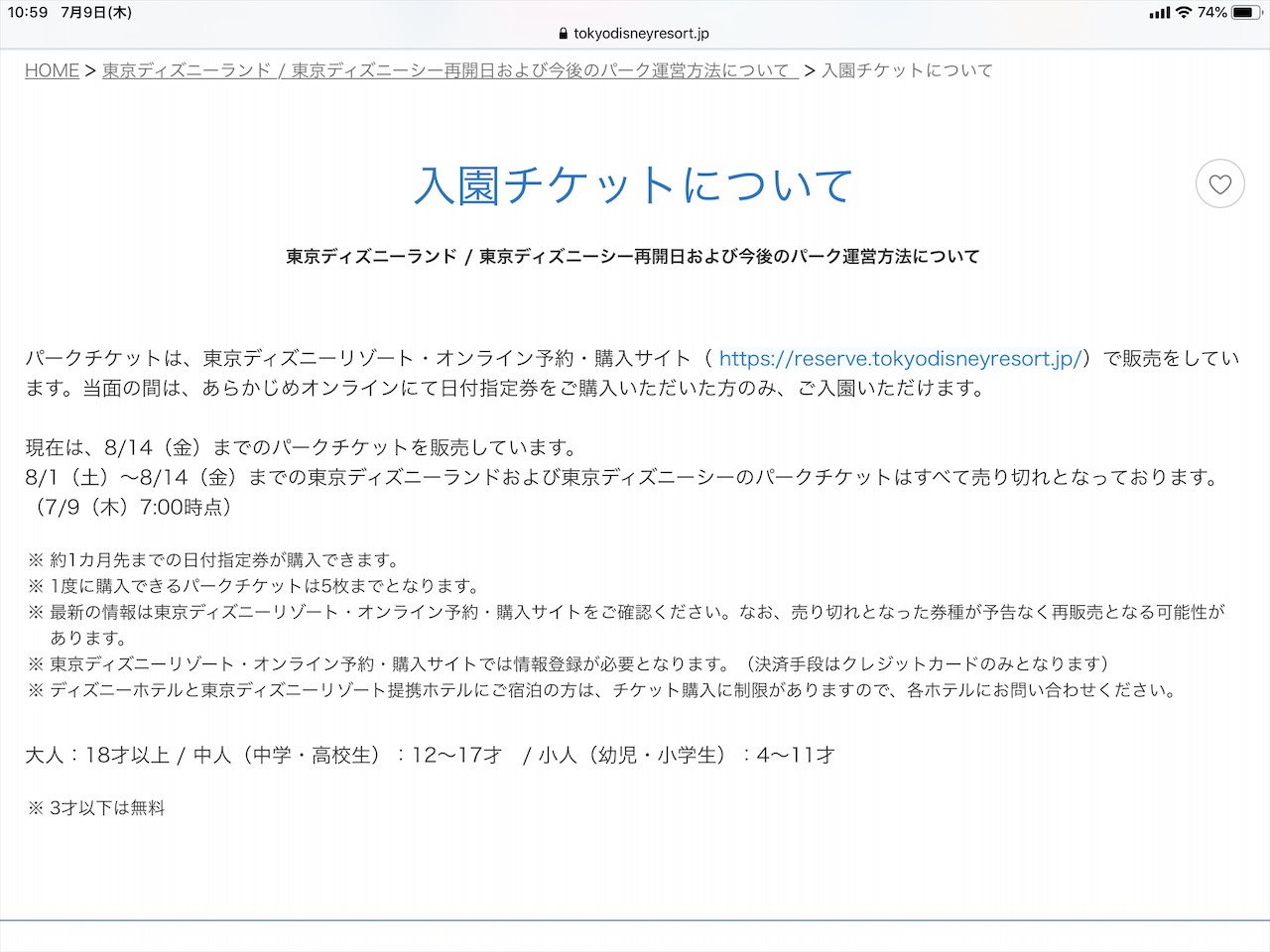Screen dimensions: 1270x952
Task: Tap the 大人:18才以上 age category line
Action: tap(430, 755)
